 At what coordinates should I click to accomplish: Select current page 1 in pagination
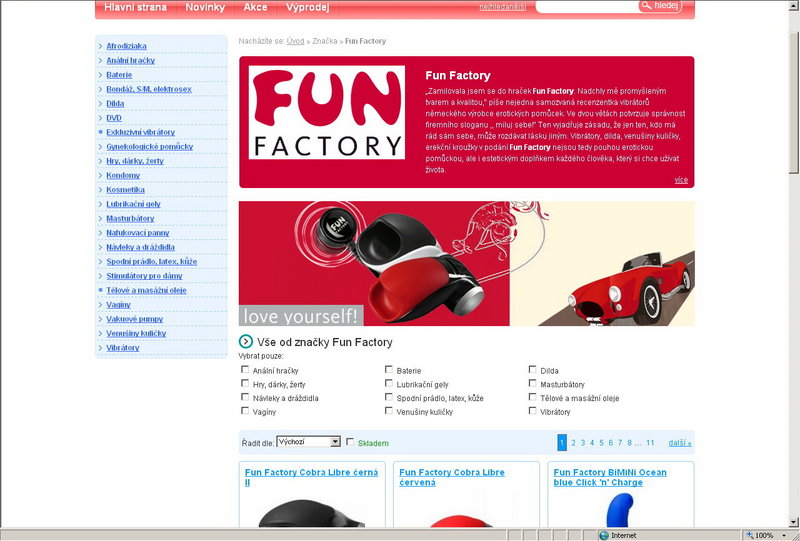(x=562, y=442)
